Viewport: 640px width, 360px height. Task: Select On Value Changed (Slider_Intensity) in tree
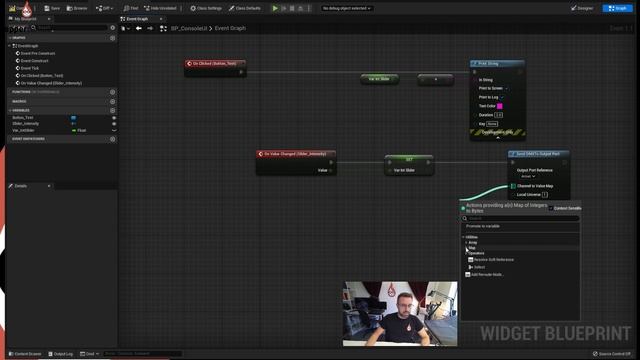point(51,83)
